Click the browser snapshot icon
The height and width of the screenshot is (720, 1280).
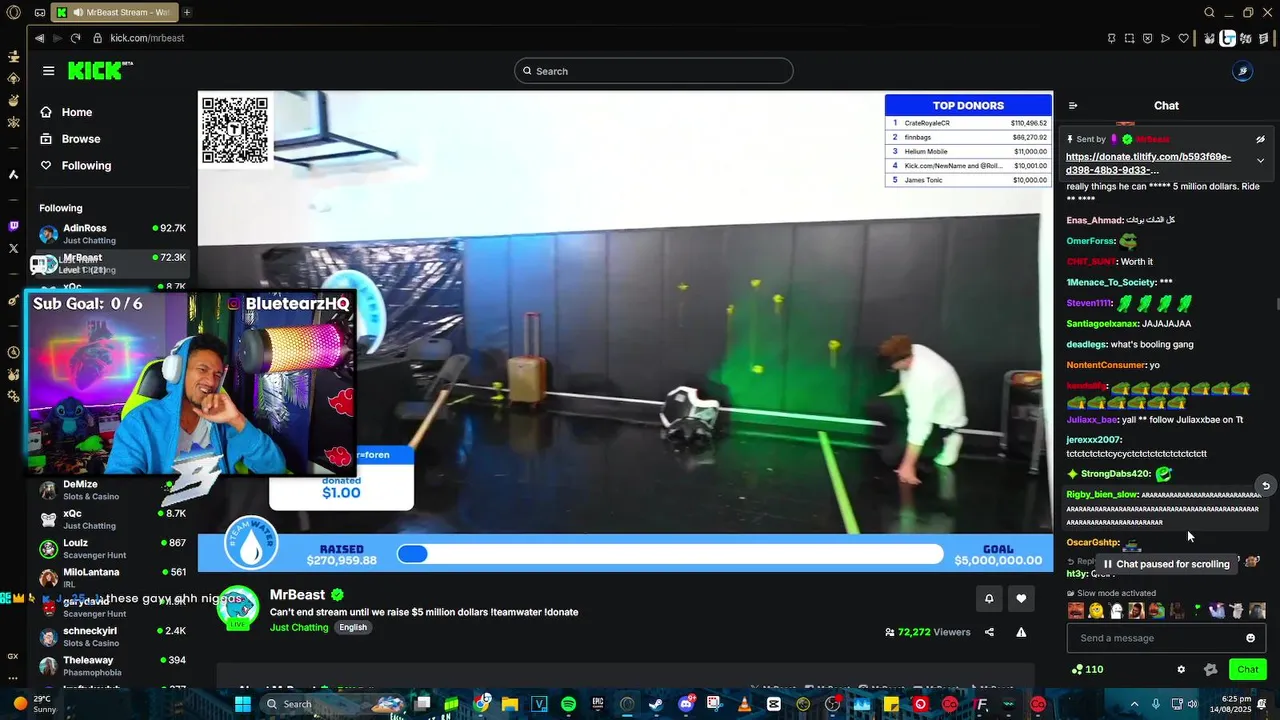[x=1129, y=38]
